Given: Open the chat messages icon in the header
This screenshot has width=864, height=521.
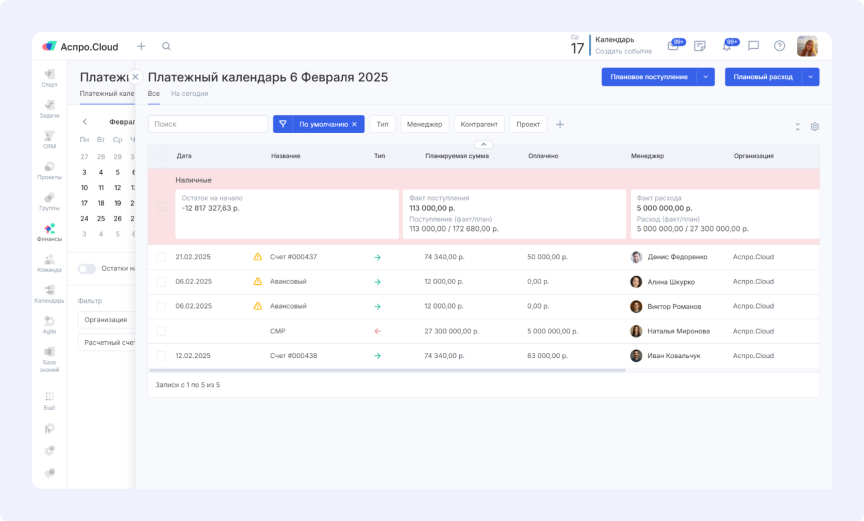Looking at the screenshot, I should click(x=753, y=46).
